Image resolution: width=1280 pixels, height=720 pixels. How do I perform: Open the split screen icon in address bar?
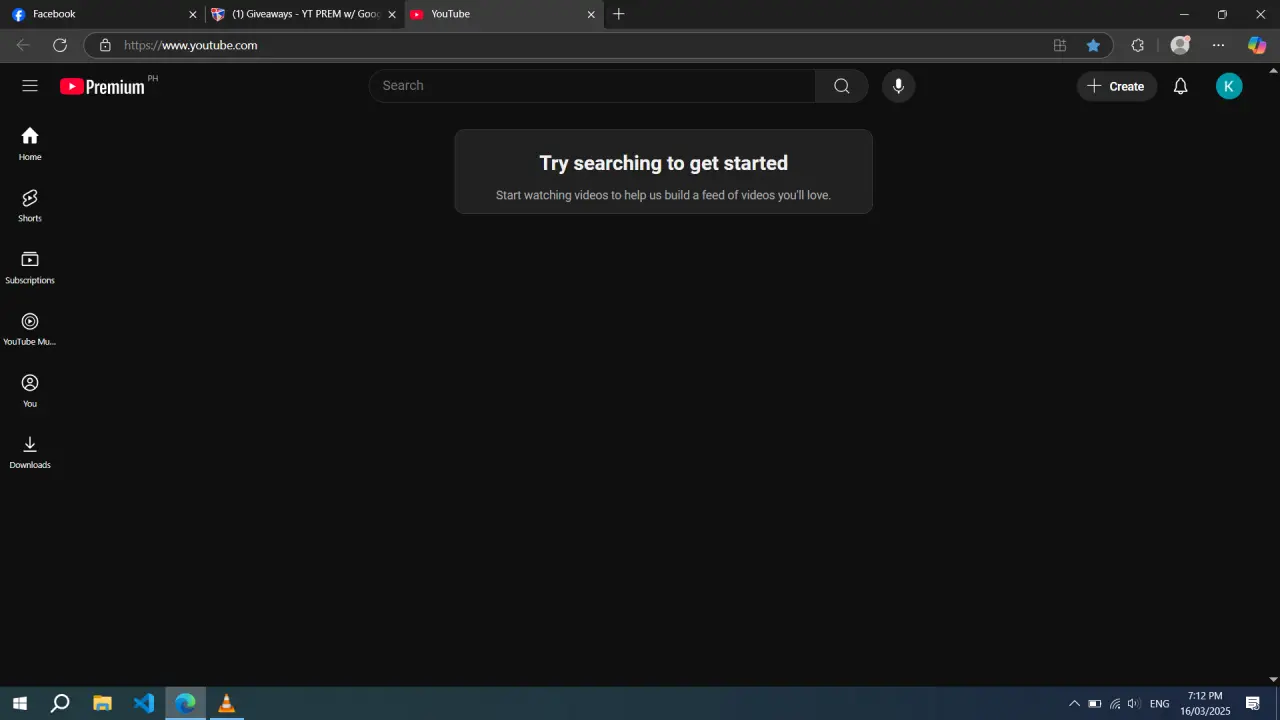(1060, 45)
